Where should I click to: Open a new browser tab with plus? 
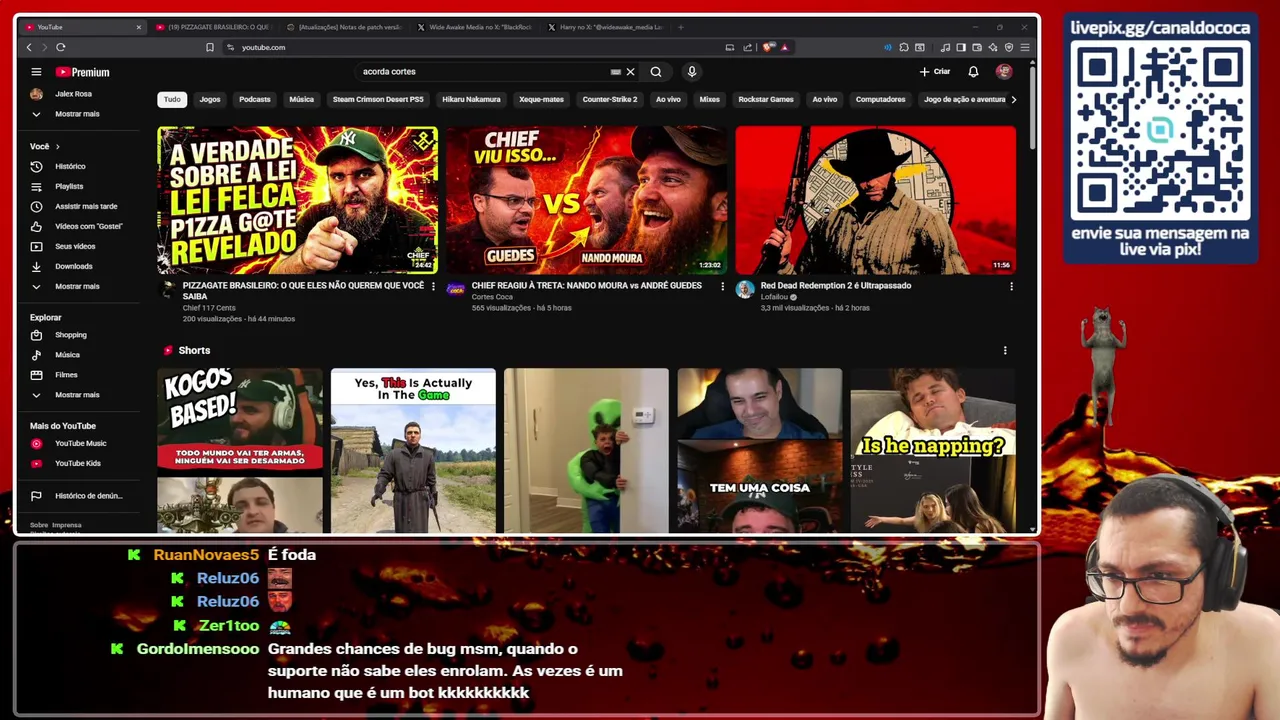click(x=681, y=27)
